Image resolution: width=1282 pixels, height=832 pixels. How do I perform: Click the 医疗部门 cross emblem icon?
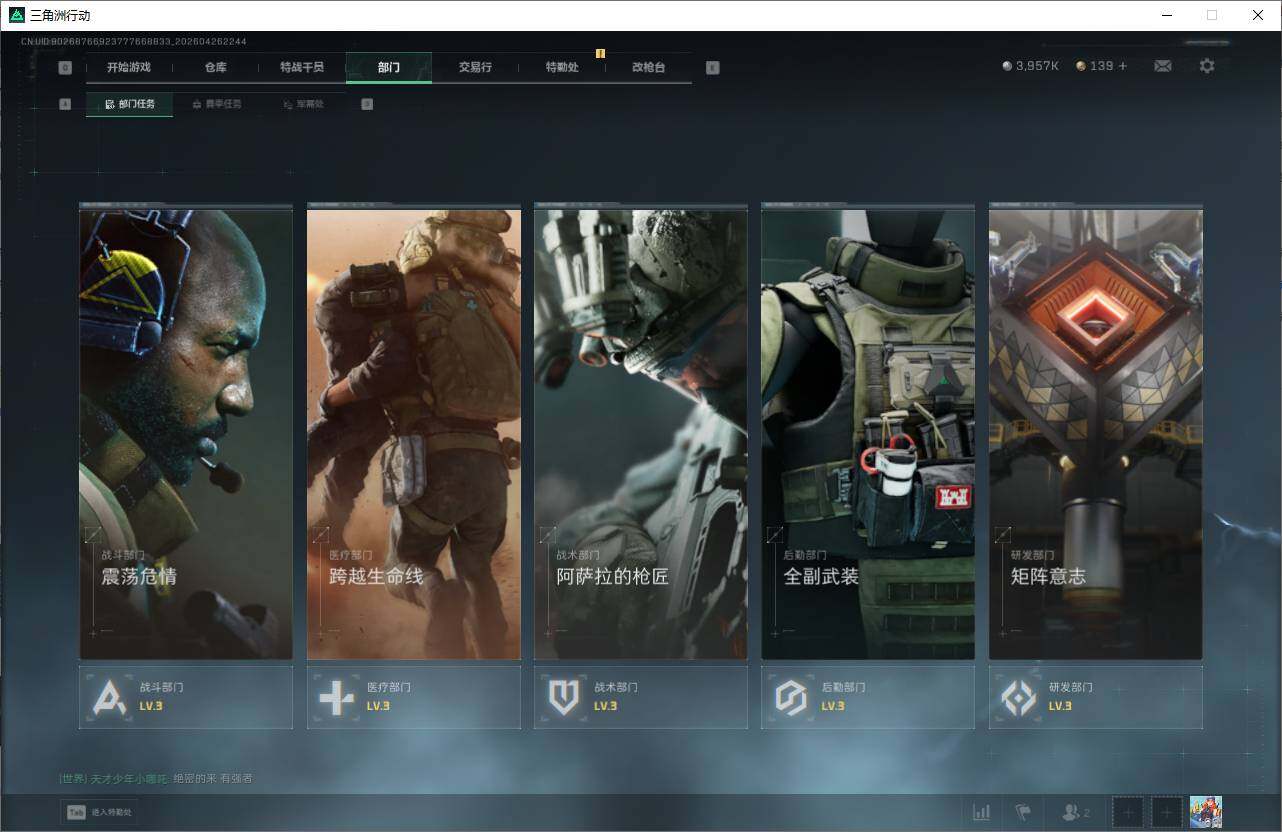point(336,697)
